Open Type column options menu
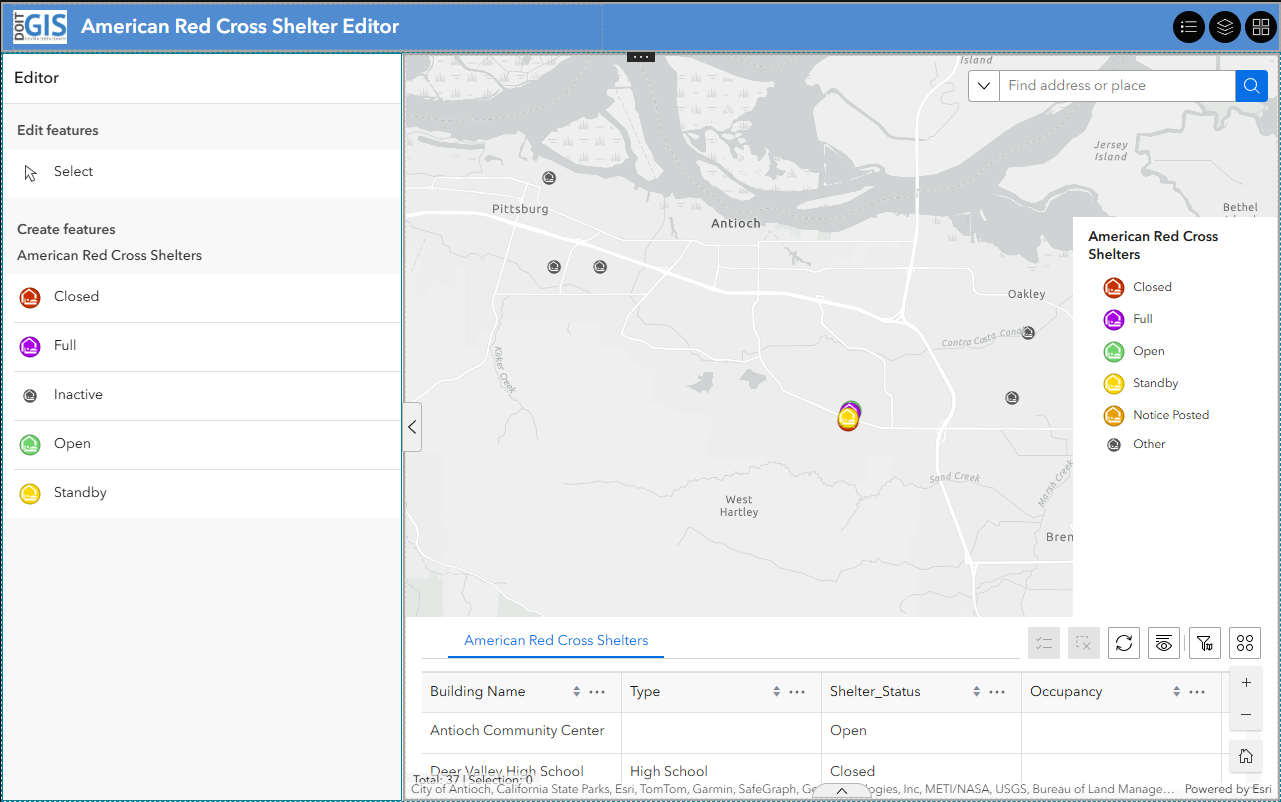 point(797,692)
